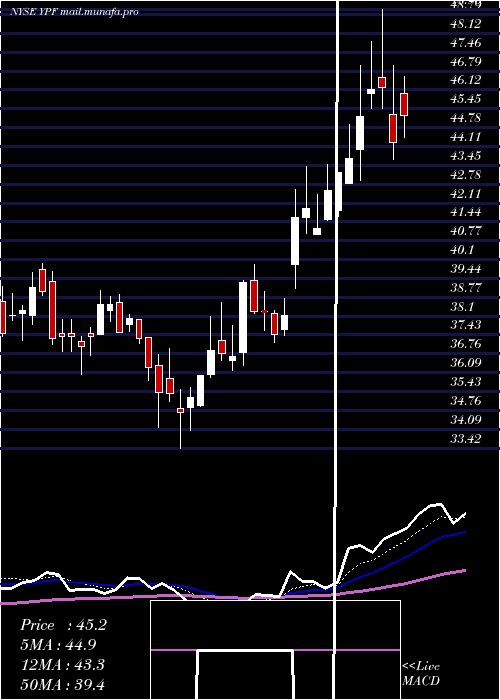The image size is (500, 700).
Task: Select the 42.78 price axis label
Action: (x=466, y=175)
